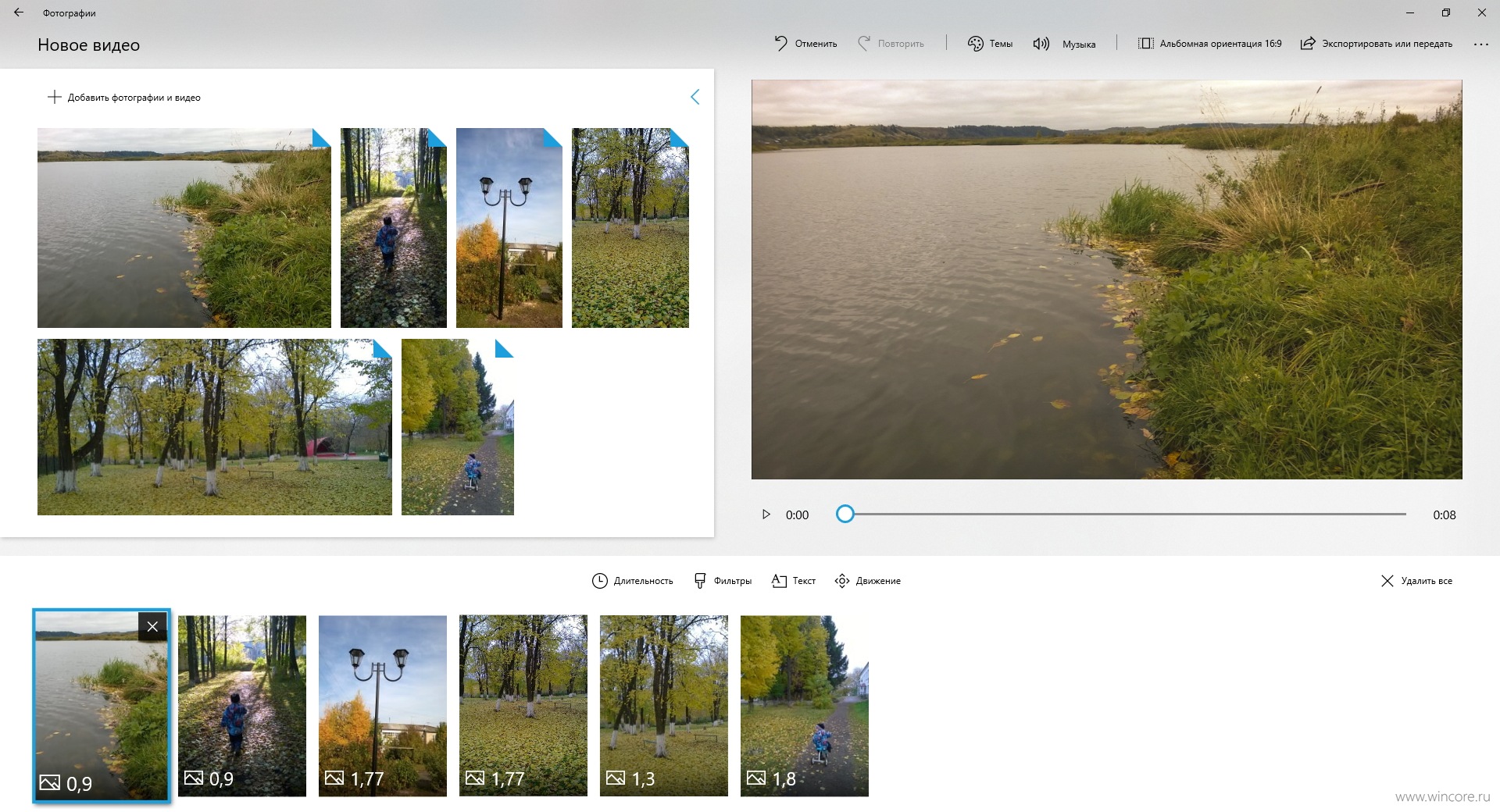The height and width of the screenshot is (812, 1500).
Task: Select library photo of child on bicycle
Action: point(458,427)
